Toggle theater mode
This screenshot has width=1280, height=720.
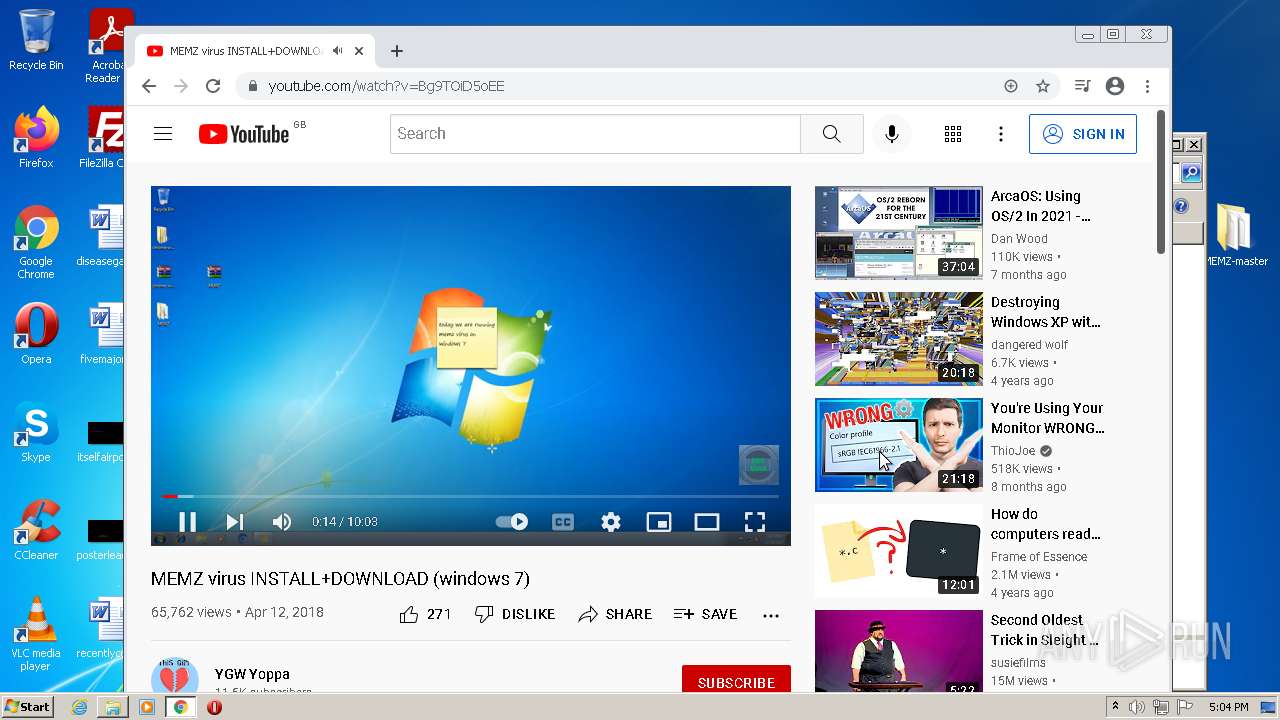tap(707, 521)
